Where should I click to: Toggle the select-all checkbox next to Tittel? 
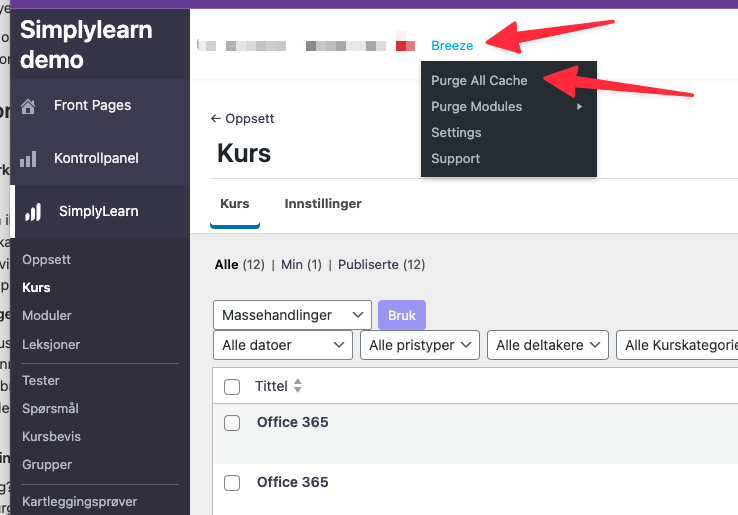tap(232, 387)
